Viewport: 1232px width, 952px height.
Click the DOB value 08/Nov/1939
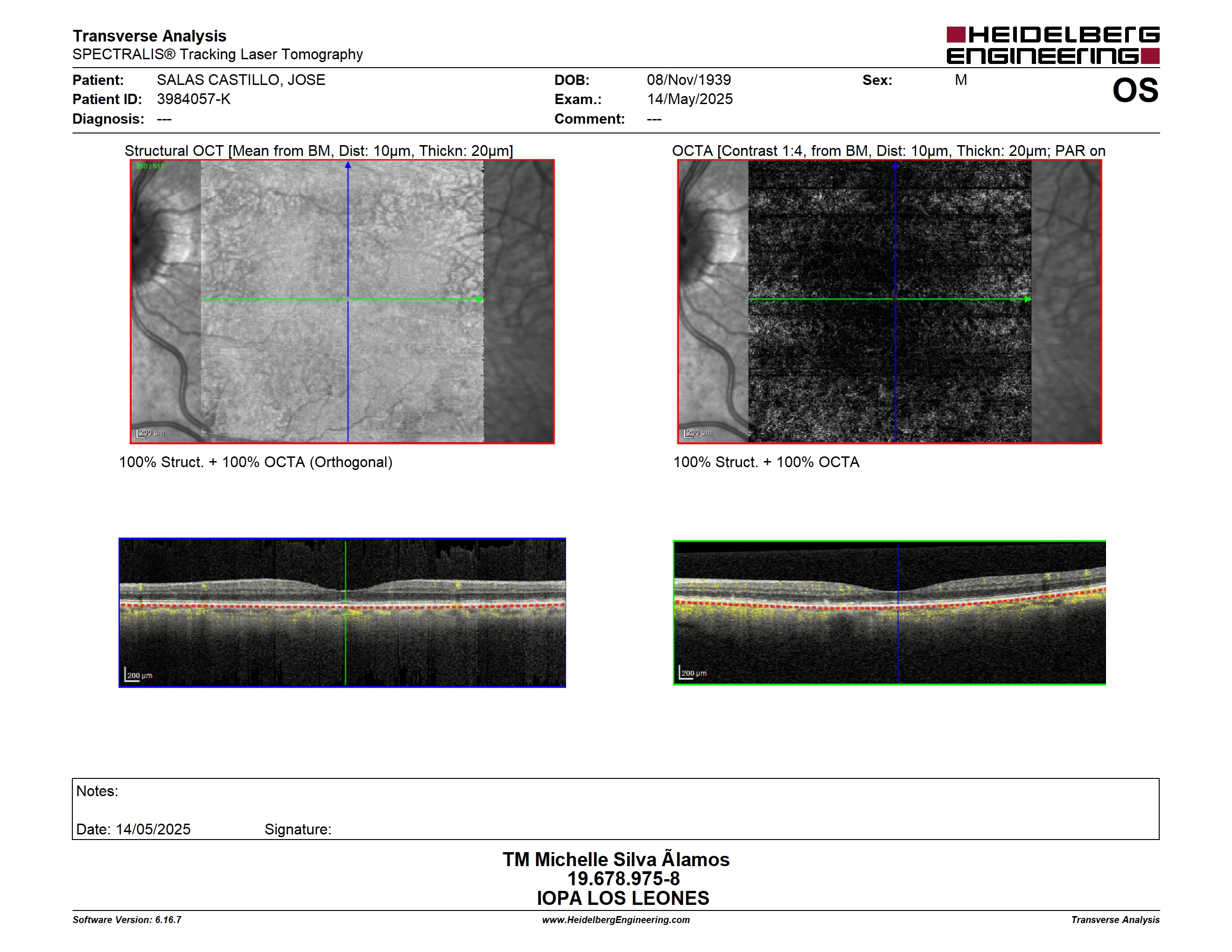pos(689,79)
